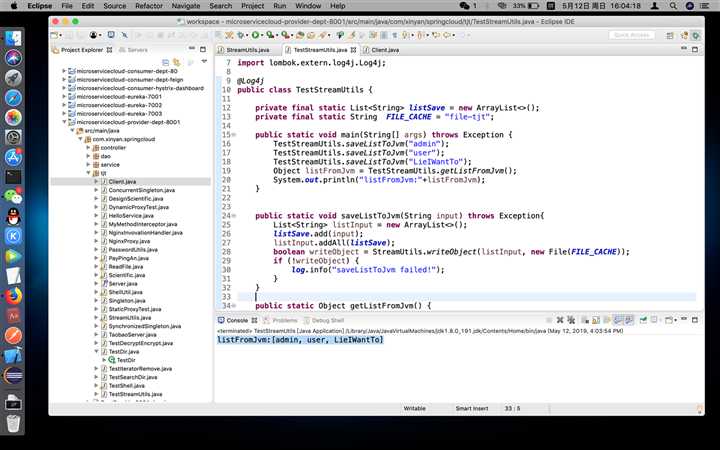Select TestStreamUtils.java in Project Explorer

[135, 394]
